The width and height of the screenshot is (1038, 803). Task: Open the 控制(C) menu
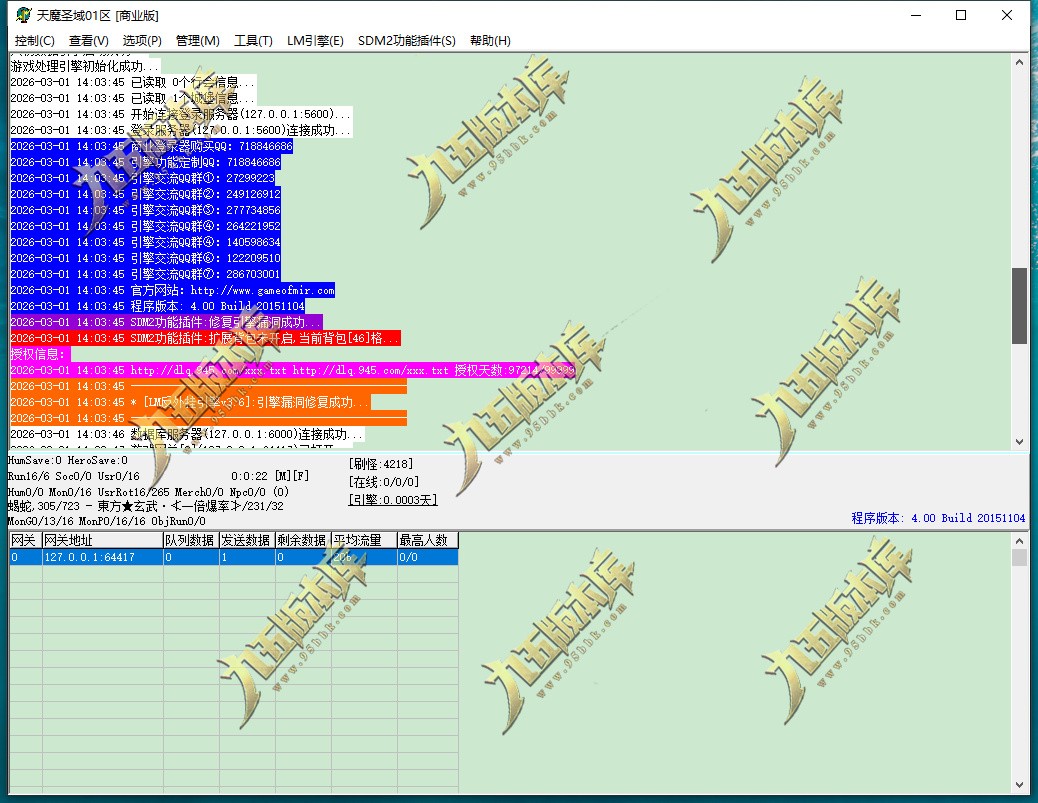point(35,41)
